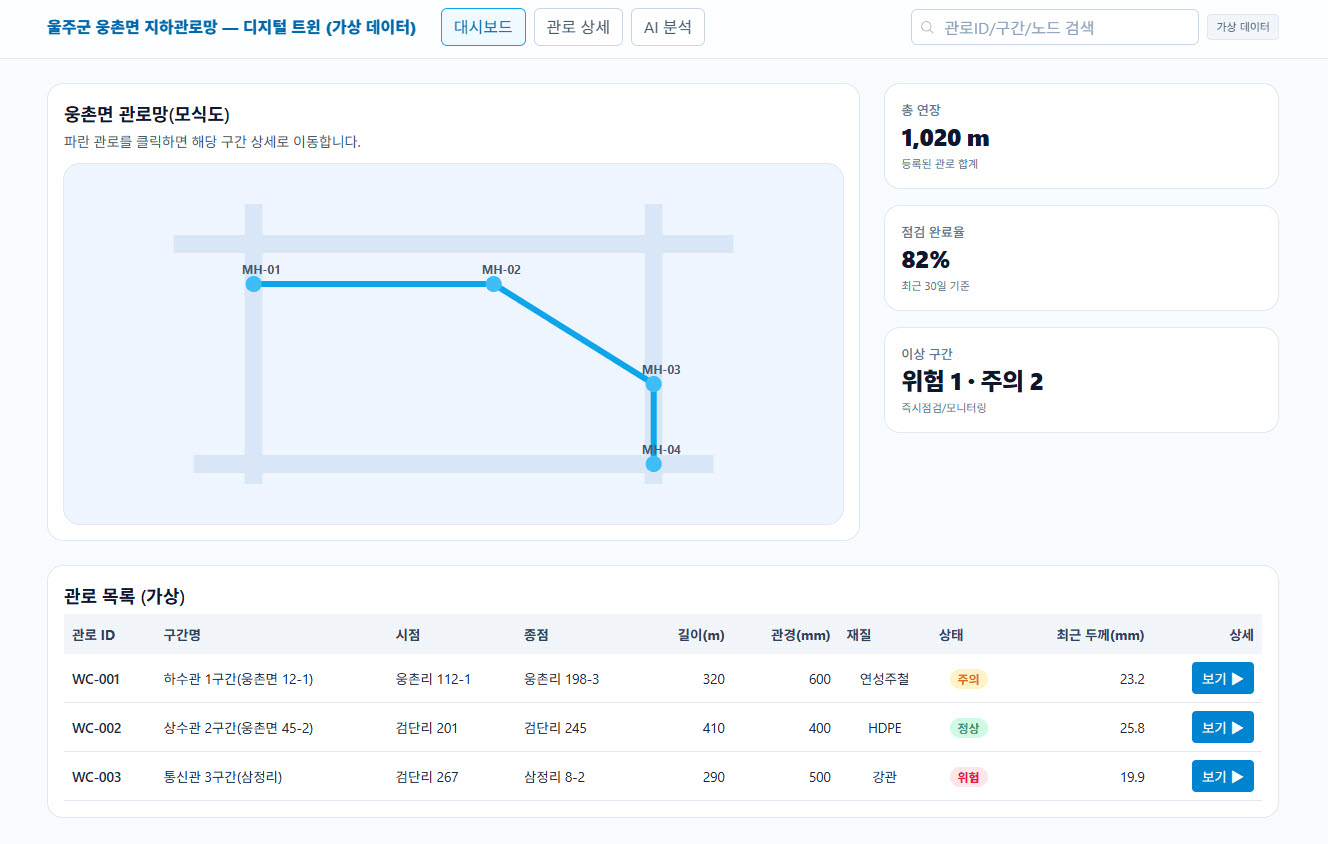Click the 웅촌리 198-3 end point cell
This screenshot has height=844, width=1328.
click(x=561, y=679)
